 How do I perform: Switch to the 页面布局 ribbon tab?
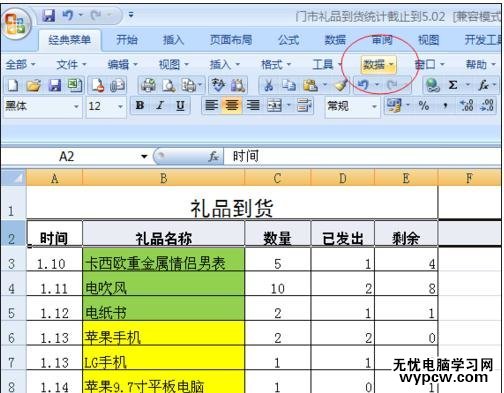(231, 40)
